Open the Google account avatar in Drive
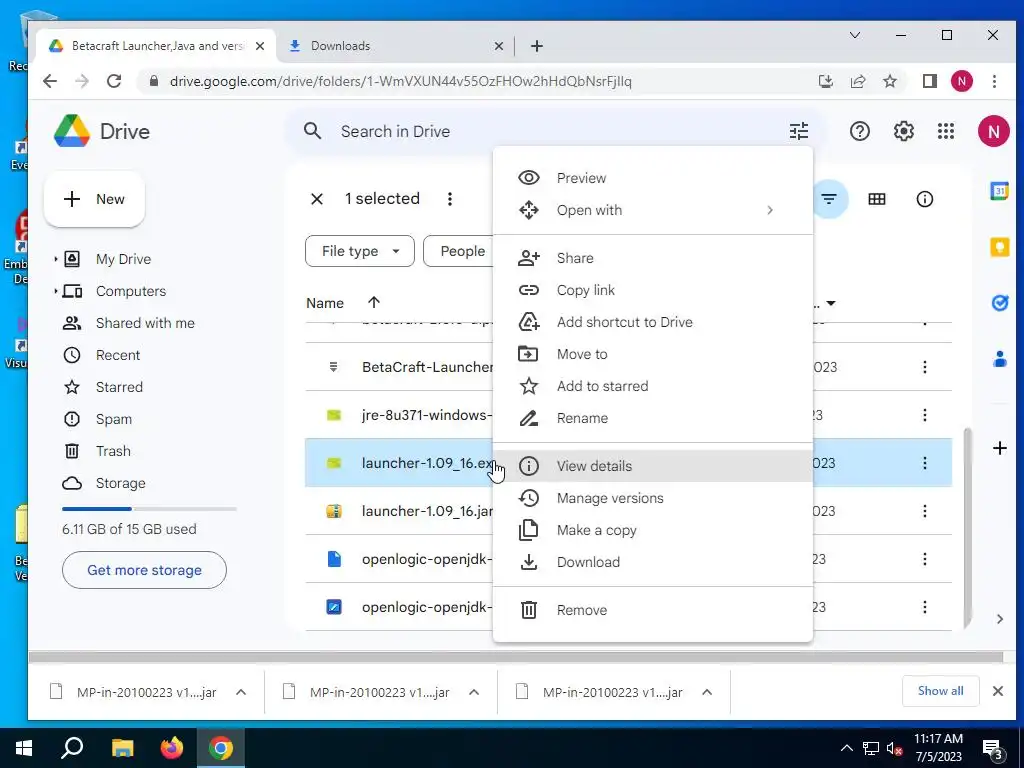 coord(993,131)
